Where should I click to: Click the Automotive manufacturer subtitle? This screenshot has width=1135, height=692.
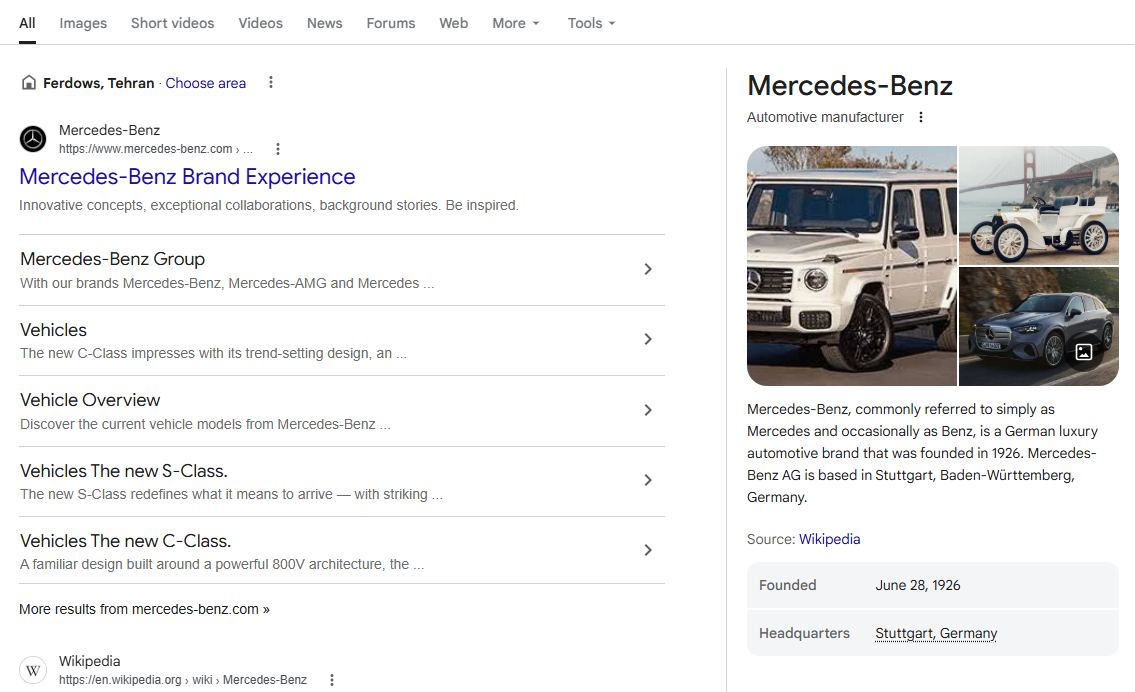point(825,117)
